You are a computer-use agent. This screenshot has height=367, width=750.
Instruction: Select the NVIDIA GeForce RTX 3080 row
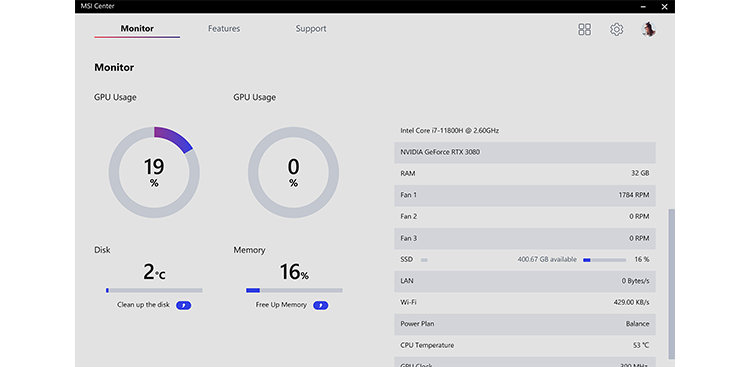(525, 152)
